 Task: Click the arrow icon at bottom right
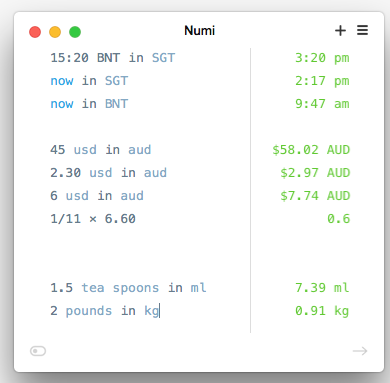tap(360, 351)
